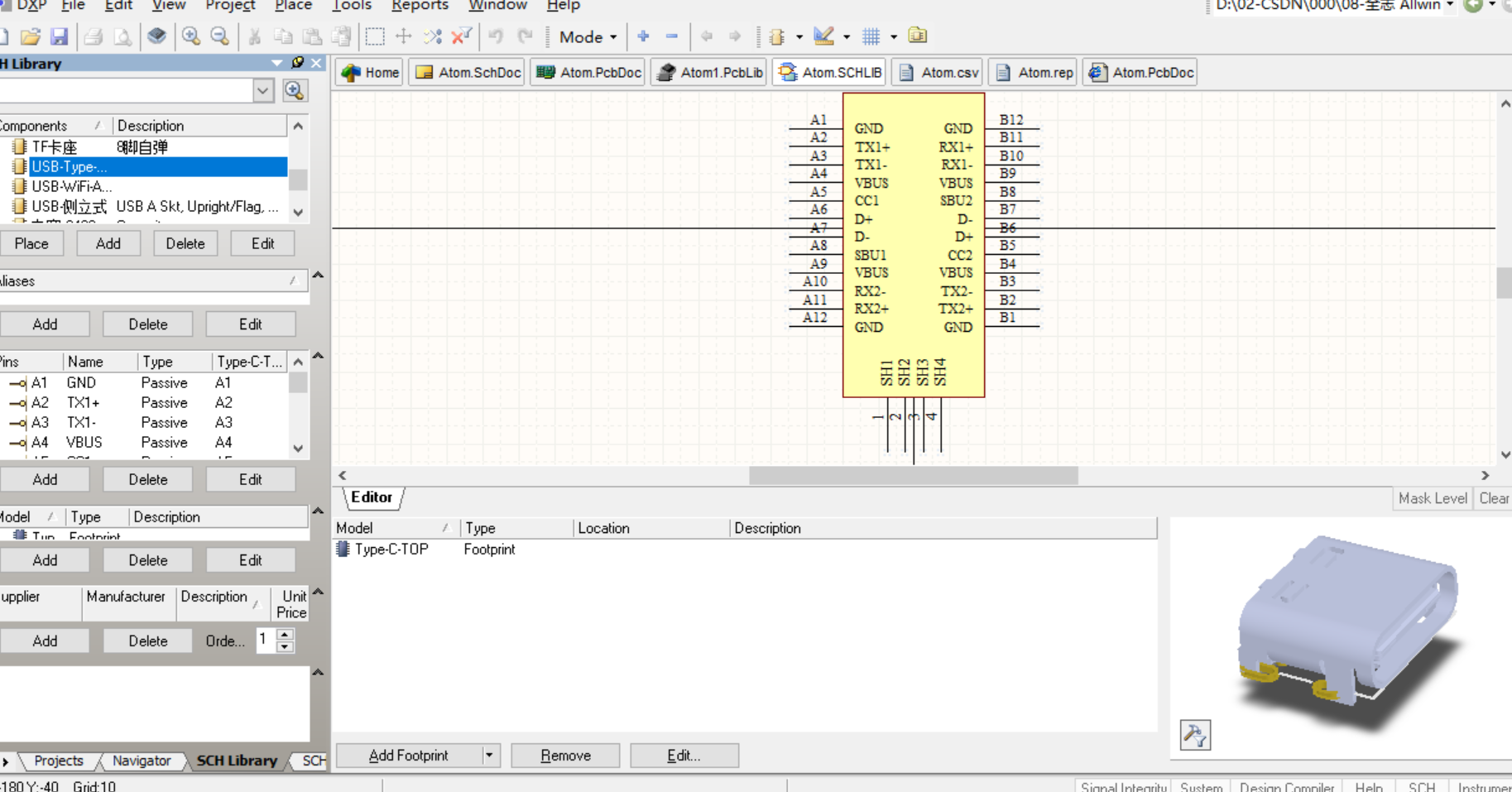
Task: Open the Home document tab
Action: pos(370,72)
